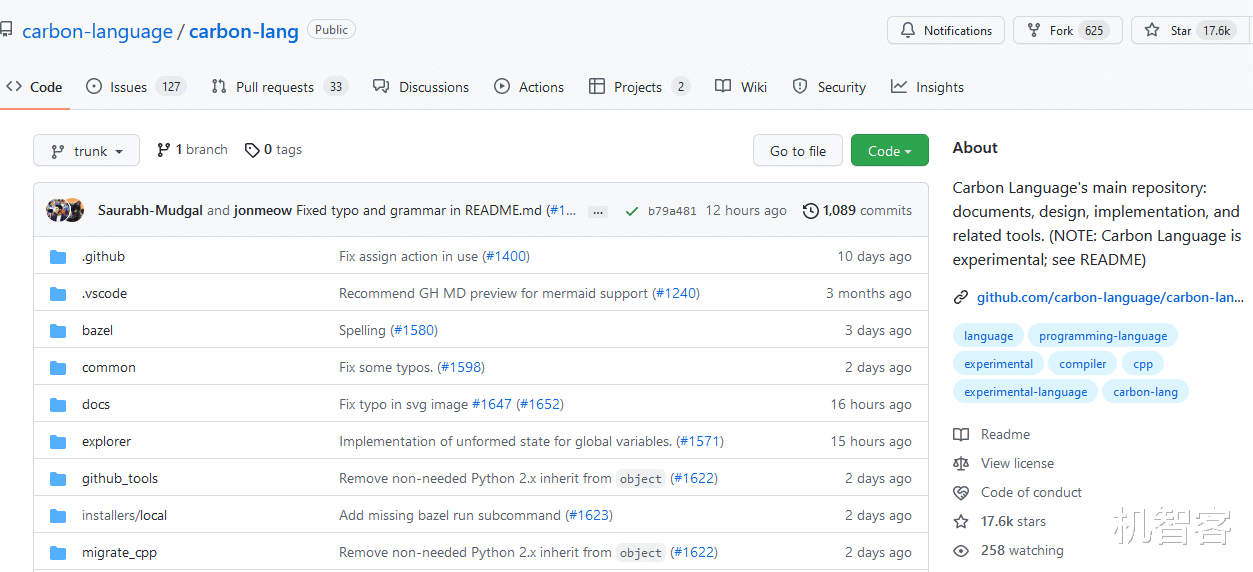Open the Insights tab
Image resolution: width=1253 pixels, height=572 pixels.
(x=927, y=87)
